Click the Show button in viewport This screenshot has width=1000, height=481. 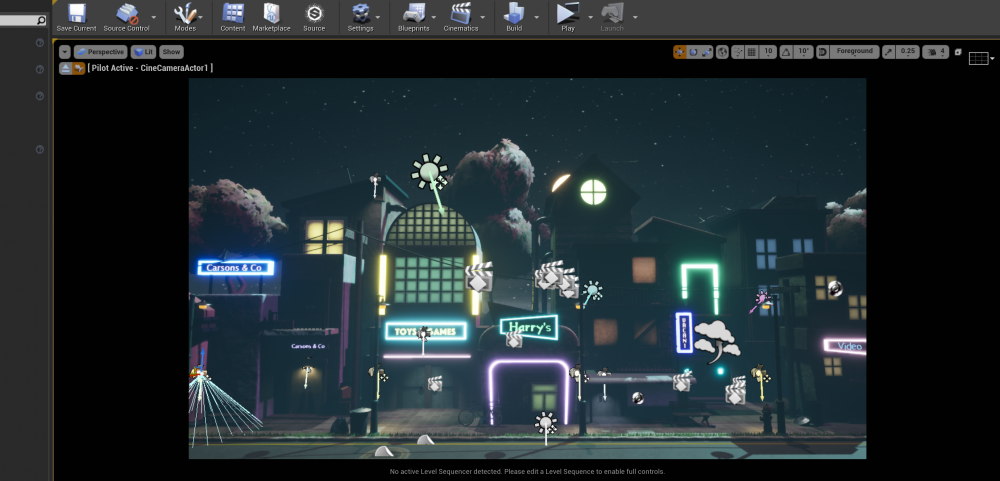click(x=172, y=51)
